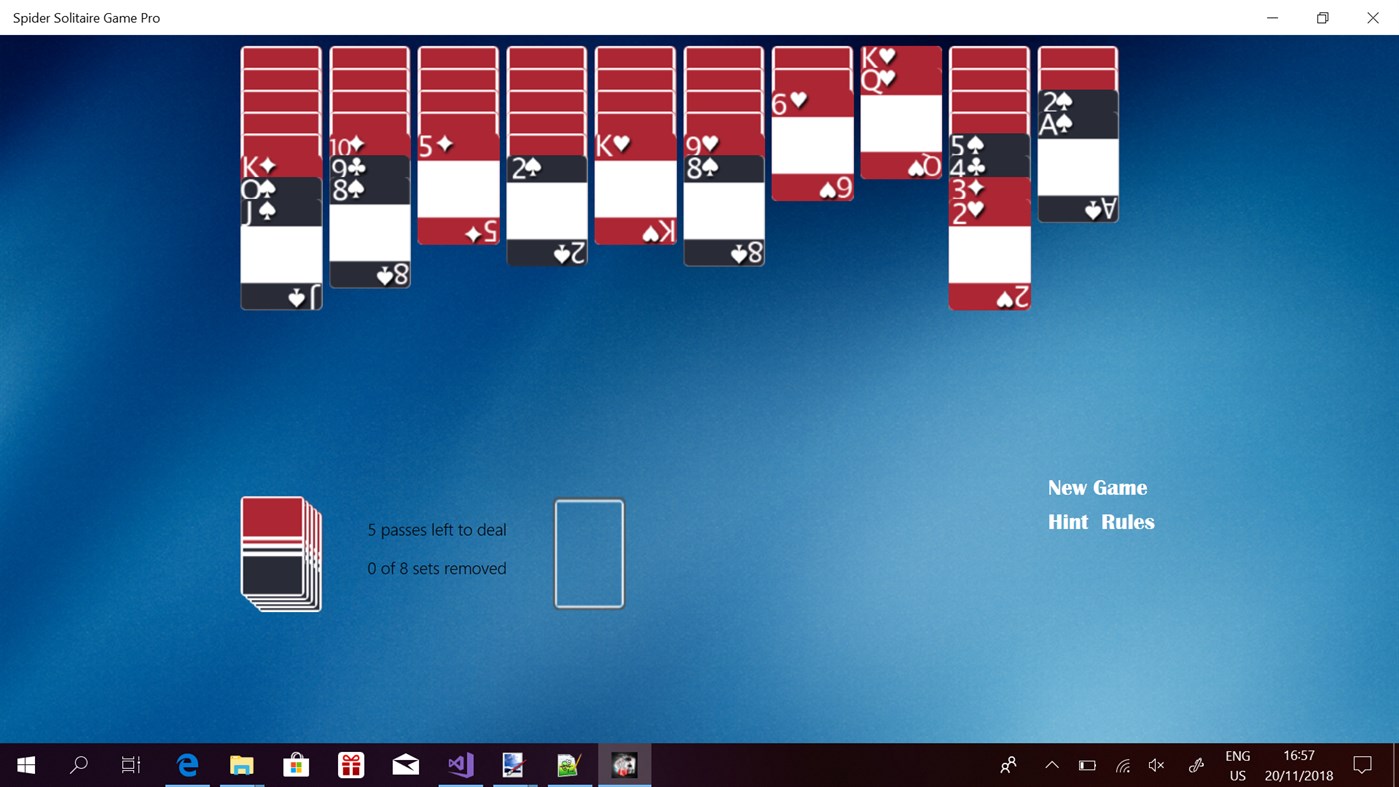1399x787 pixels.
Task: Open the ENG US language switcher
Action: pos(1237,765)
